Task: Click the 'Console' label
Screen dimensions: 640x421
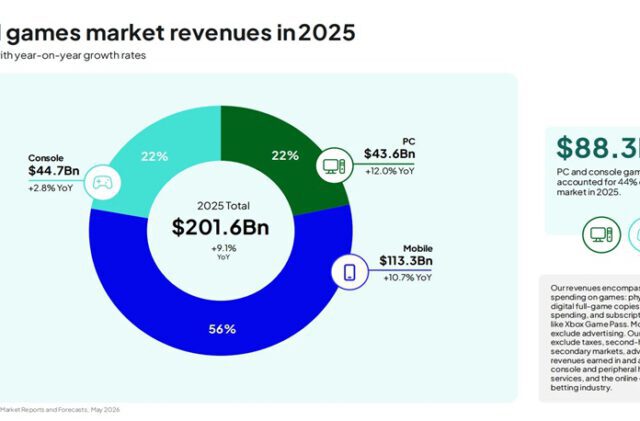Action: click(46, 158)
